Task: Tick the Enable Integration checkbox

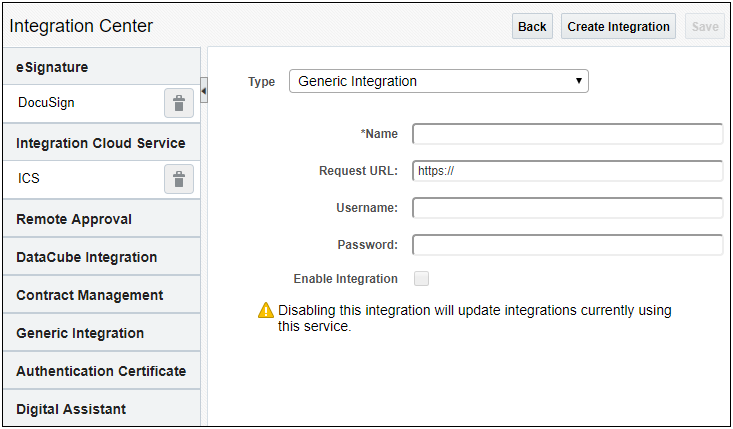Action: [x=421, y=279]
